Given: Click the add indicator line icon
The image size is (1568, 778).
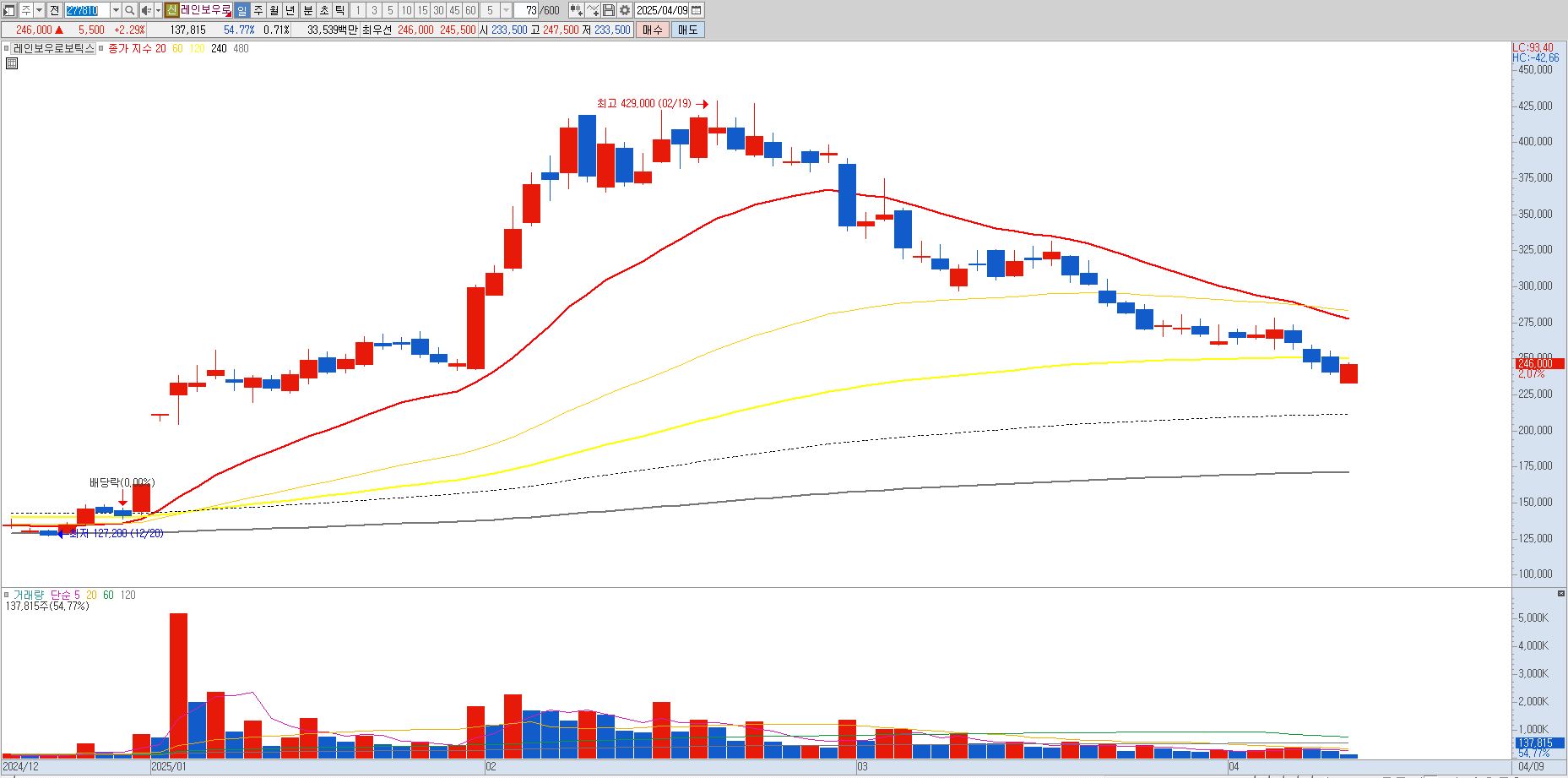Looking at the screenshot, I should click(x=592, y=10).
